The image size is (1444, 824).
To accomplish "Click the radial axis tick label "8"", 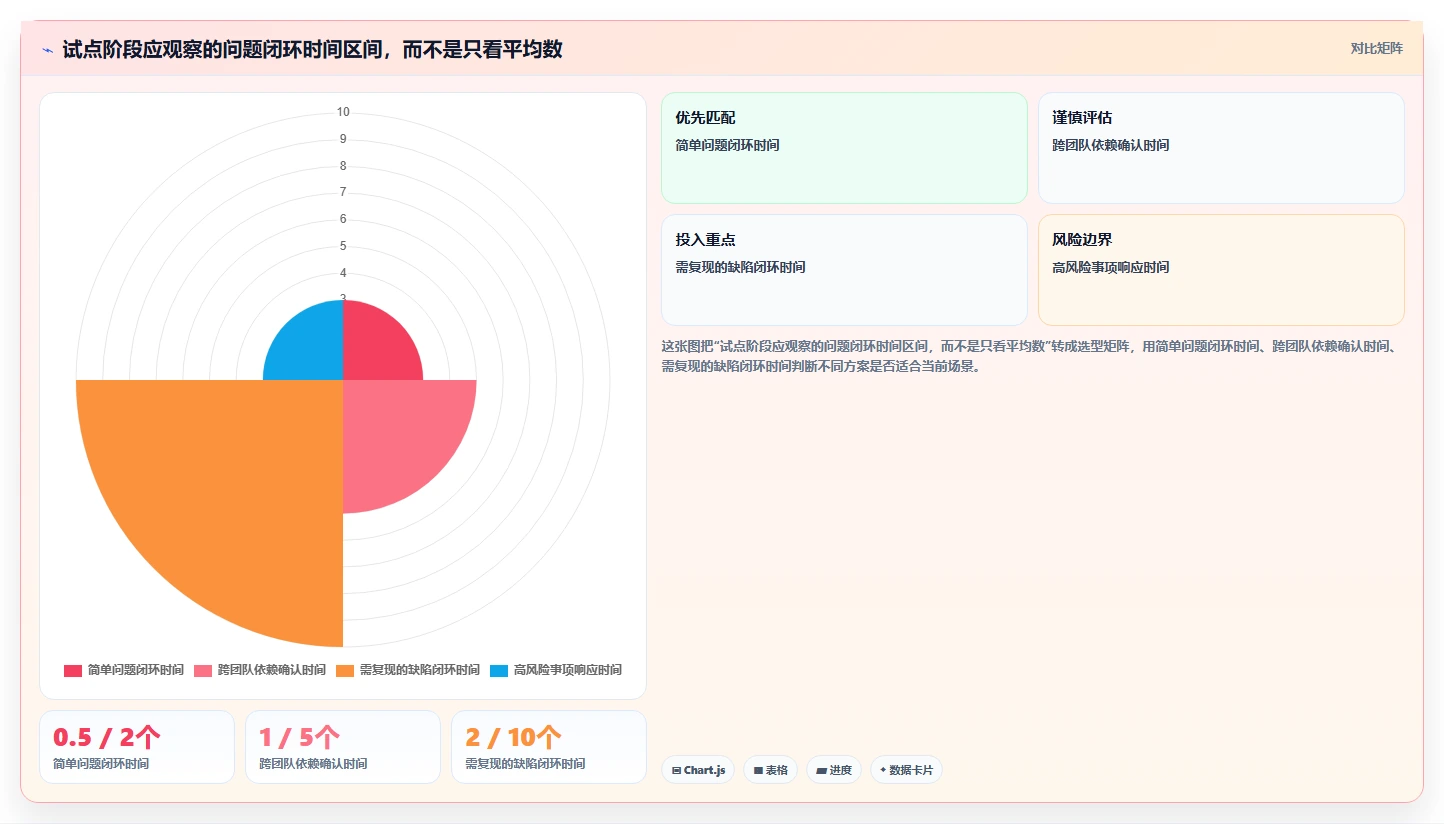I will click(343, 166).
